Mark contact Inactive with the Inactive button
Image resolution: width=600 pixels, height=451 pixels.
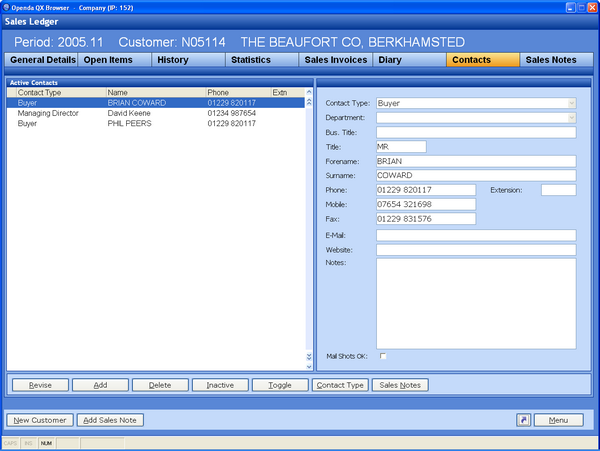tap(220, 385)
